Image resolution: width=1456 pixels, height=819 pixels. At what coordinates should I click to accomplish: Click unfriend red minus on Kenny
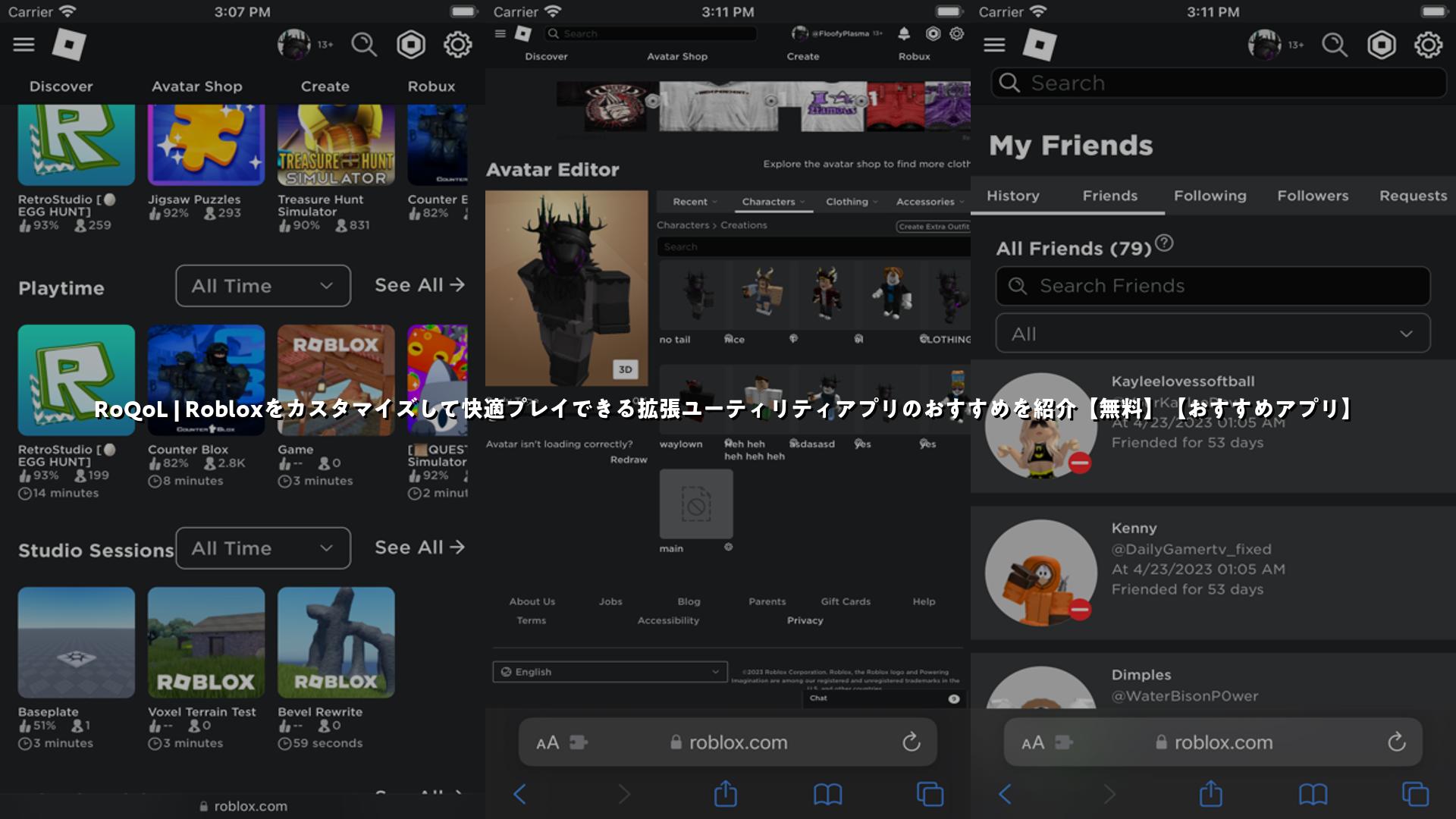click(1080, 608)
